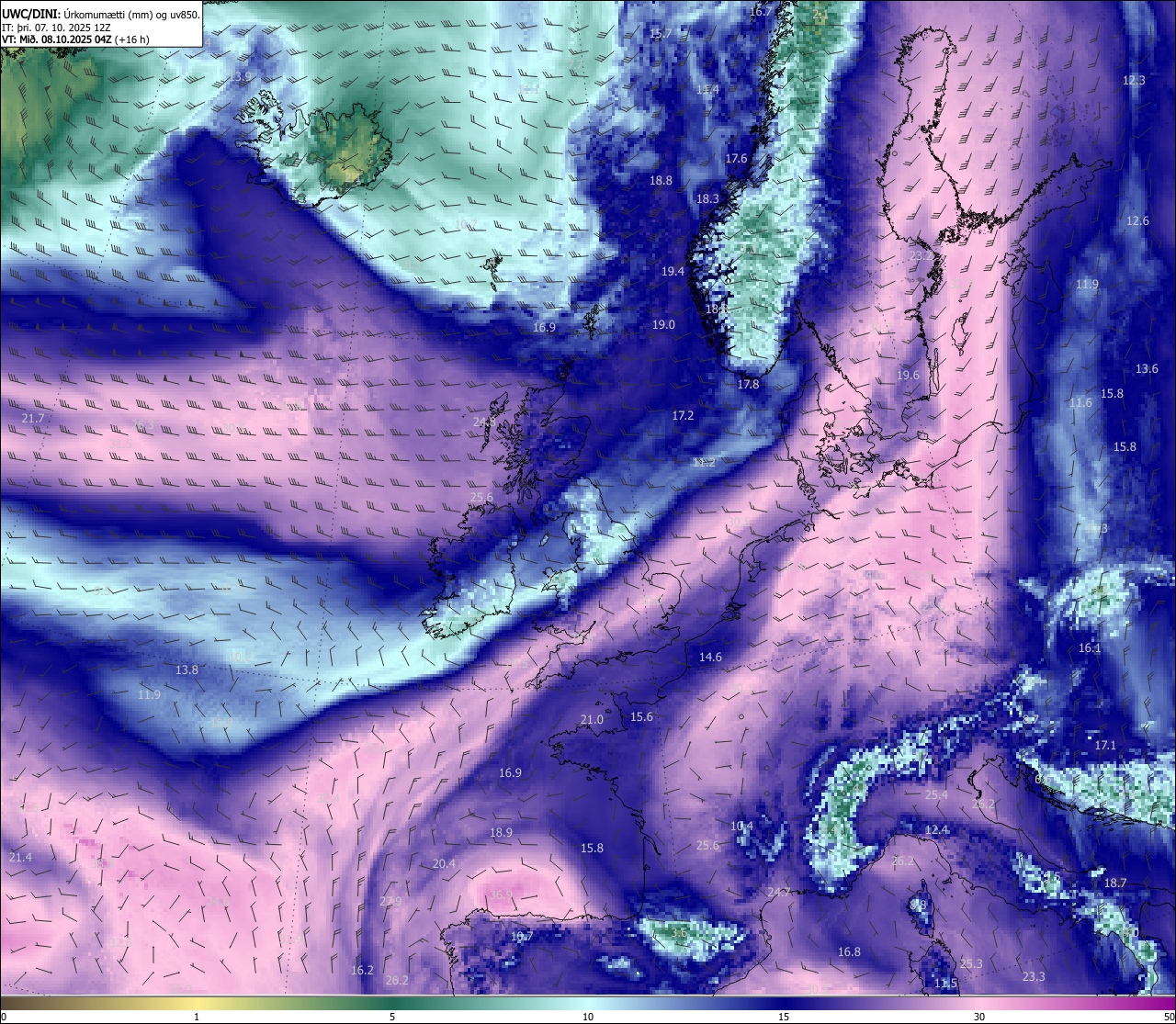Click the 24.7 value on the Mediterranean coast
1176x1024 pixels.
point(779,893)
